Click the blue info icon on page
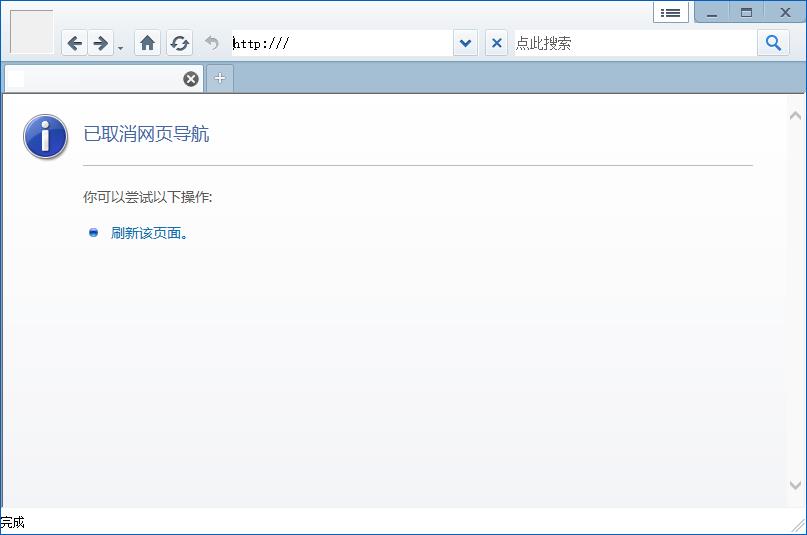 pos(45,137)
